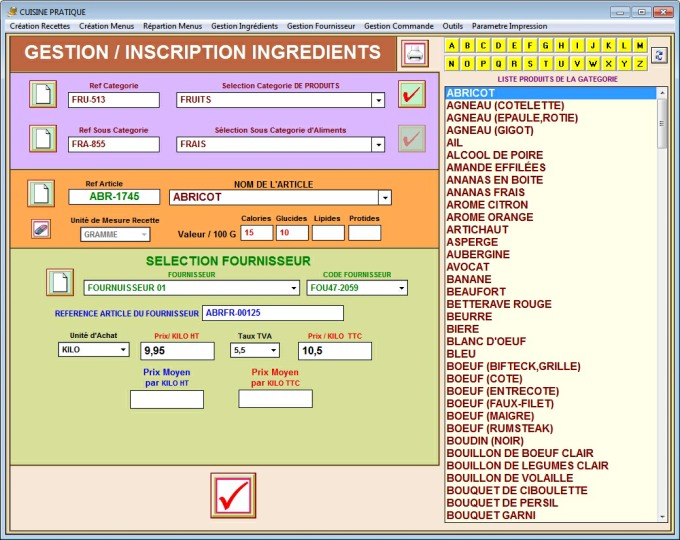This screenshot has height=540, width=680.
Task: Click the Prix/KILO HT input field
Action: coord(177,351)
